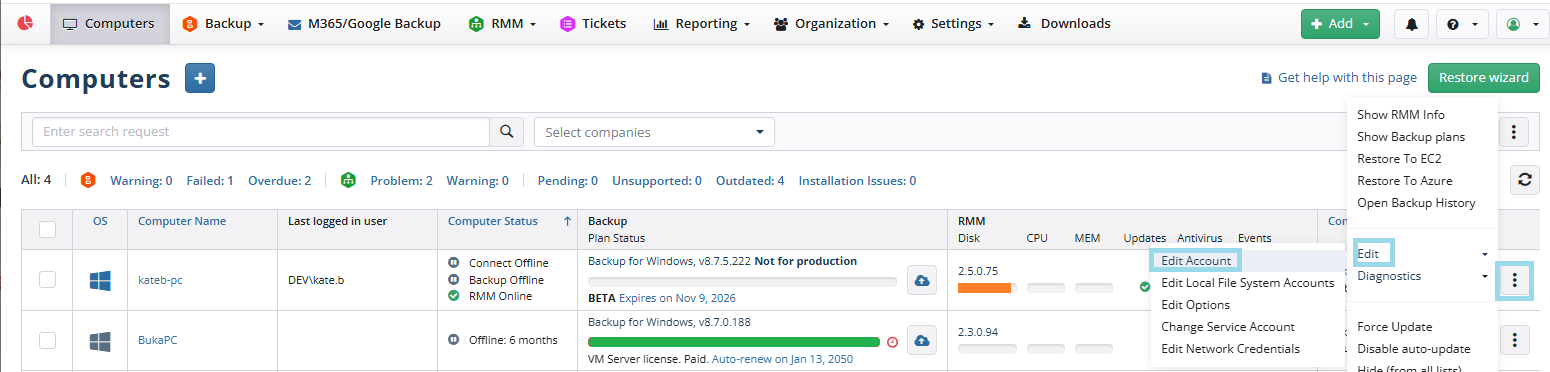Screen dimensions: 1550x372
Task: Filter by Unsupported: 0
Action: pyautogui.click(x=656, y=181)
